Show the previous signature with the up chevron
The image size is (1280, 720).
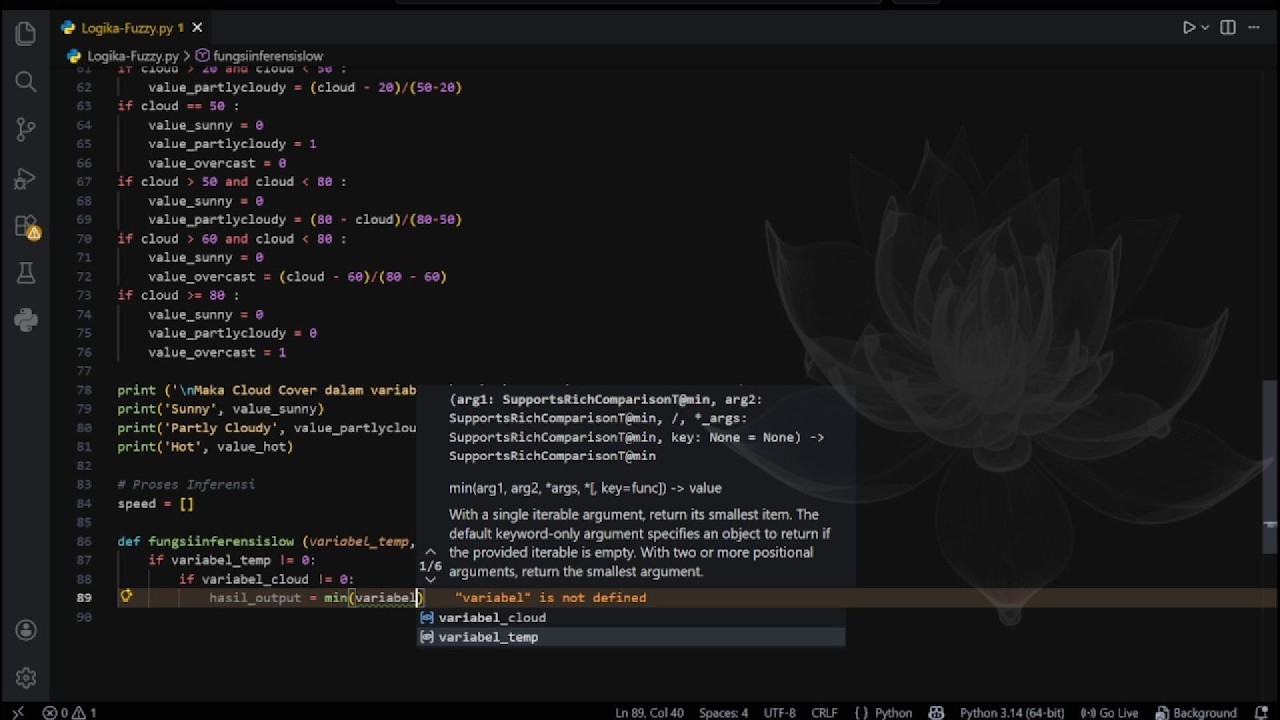430,552
